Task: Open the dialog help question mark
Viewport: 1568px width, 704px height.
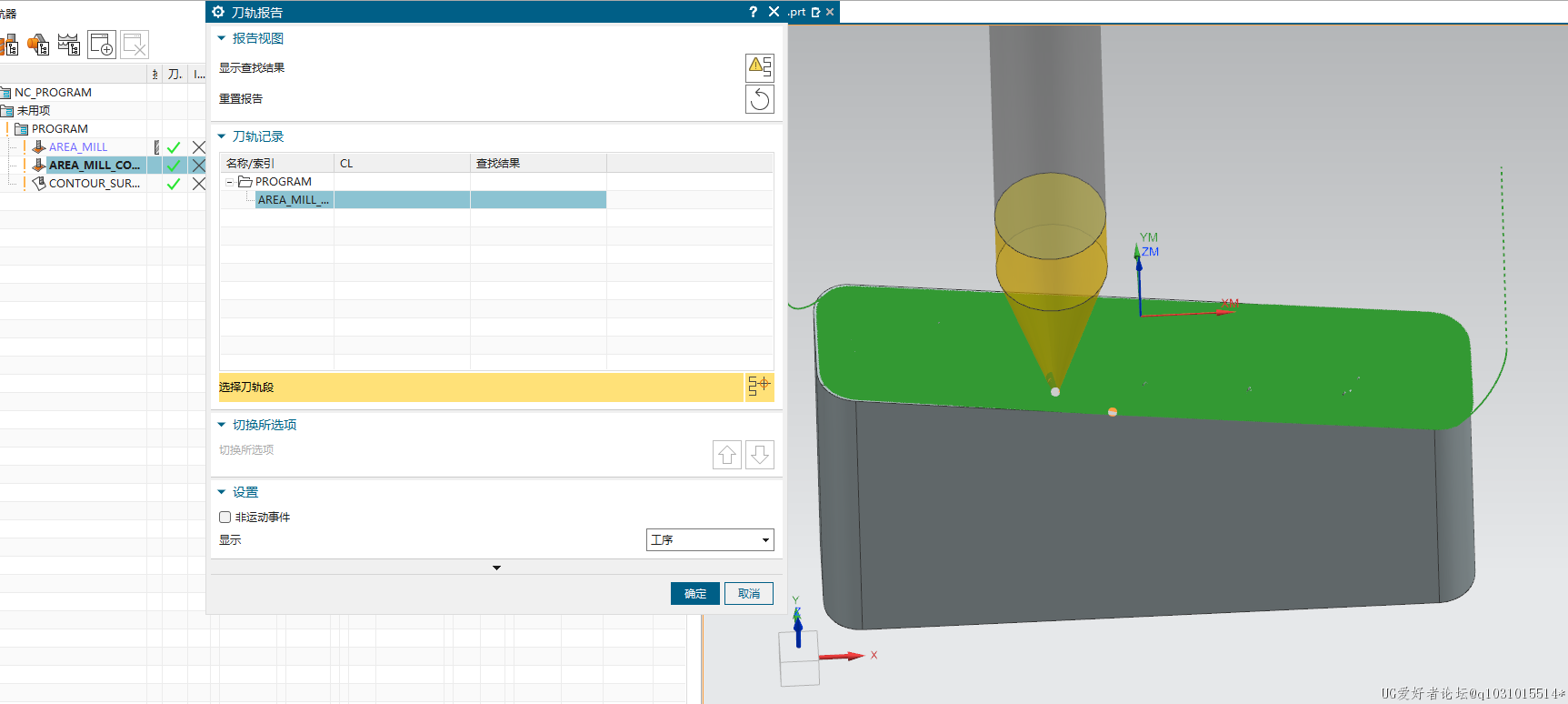Action: click(x=753, y=12)
